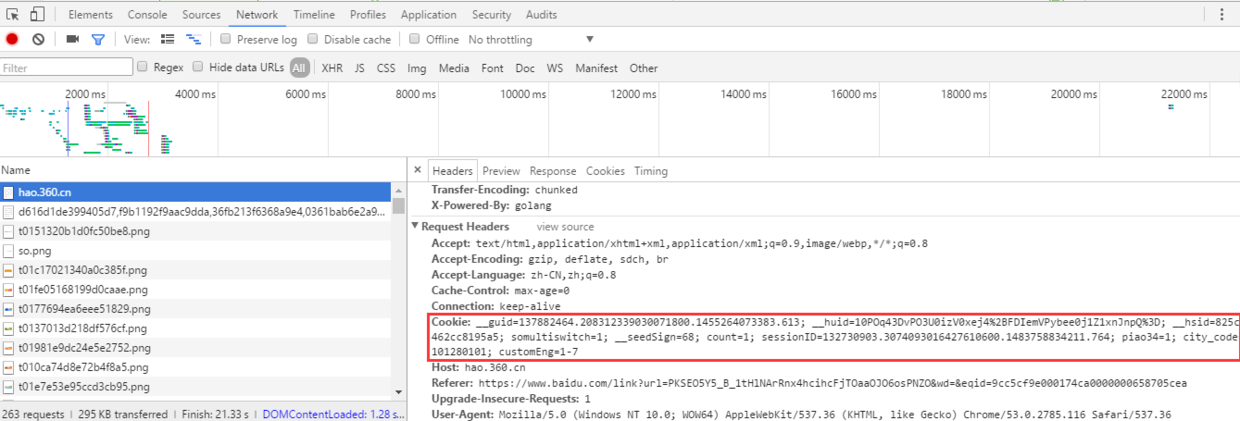Click the request list scrollbar thumb
This screenshot has width=1240, height=421.
(399, 206)
